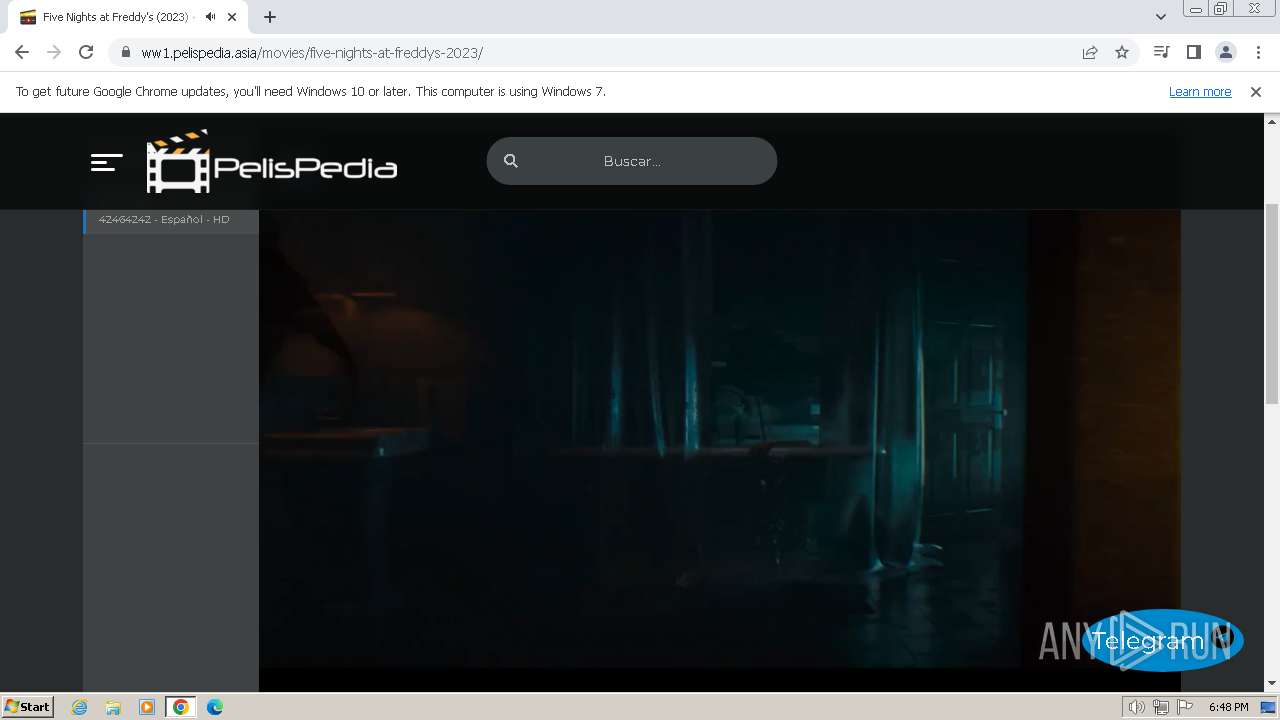
Task: Click the address bar URL
Action: 312,53
